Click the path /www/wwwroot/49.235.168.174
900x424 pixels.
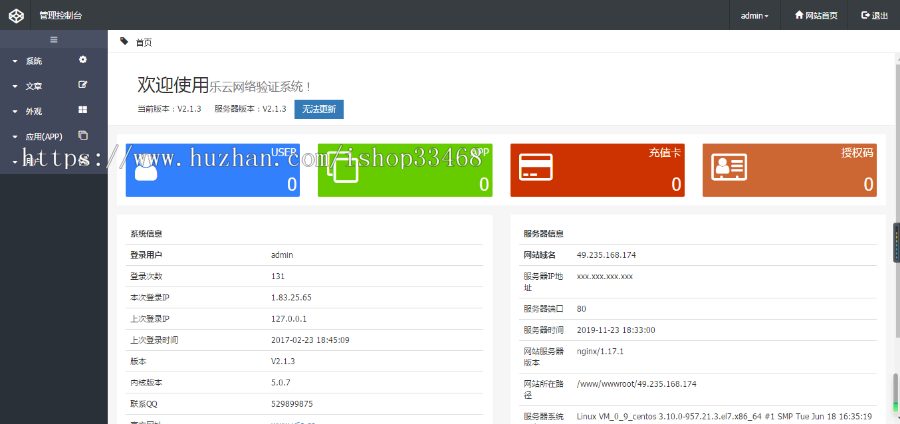pos(636,384)
